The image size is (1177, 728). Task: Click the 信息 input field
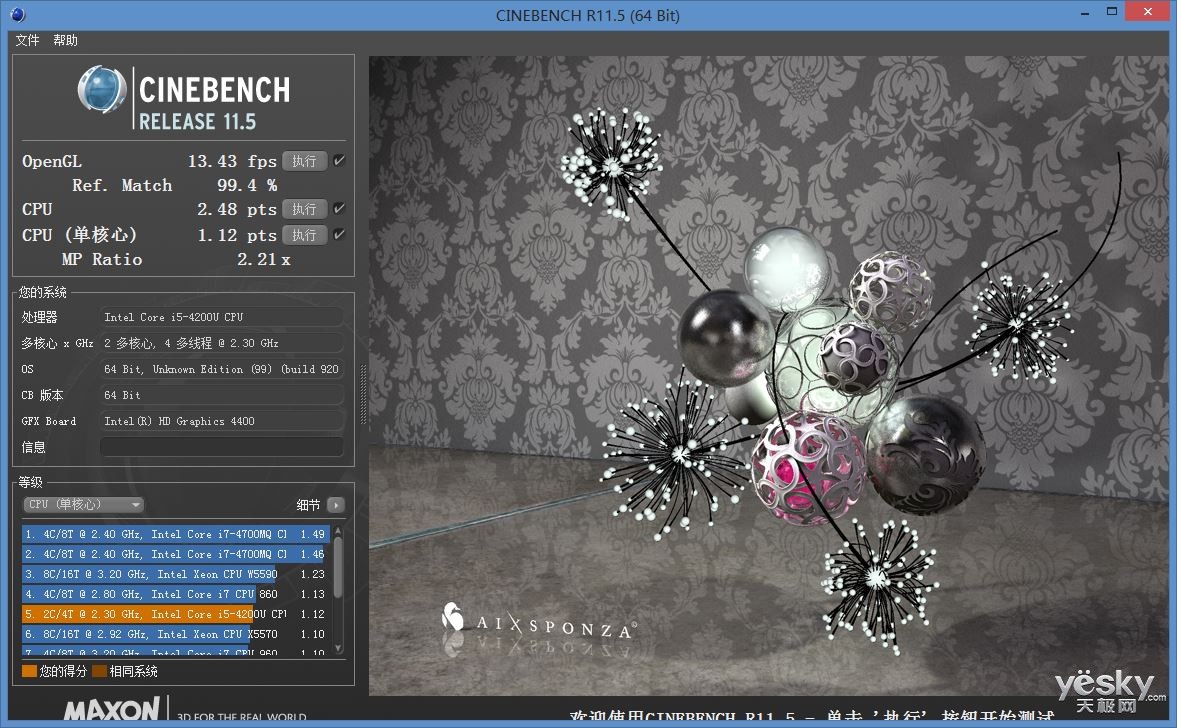[x=221, y=447]
